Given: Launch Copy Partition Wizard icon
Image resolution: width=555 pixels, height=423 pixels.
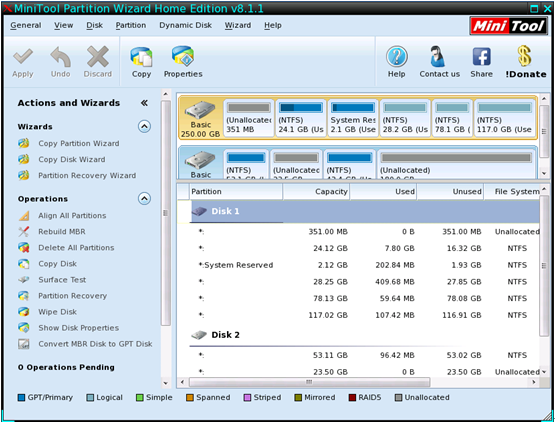Looking at the screenshot, I should tap(24, 143).
